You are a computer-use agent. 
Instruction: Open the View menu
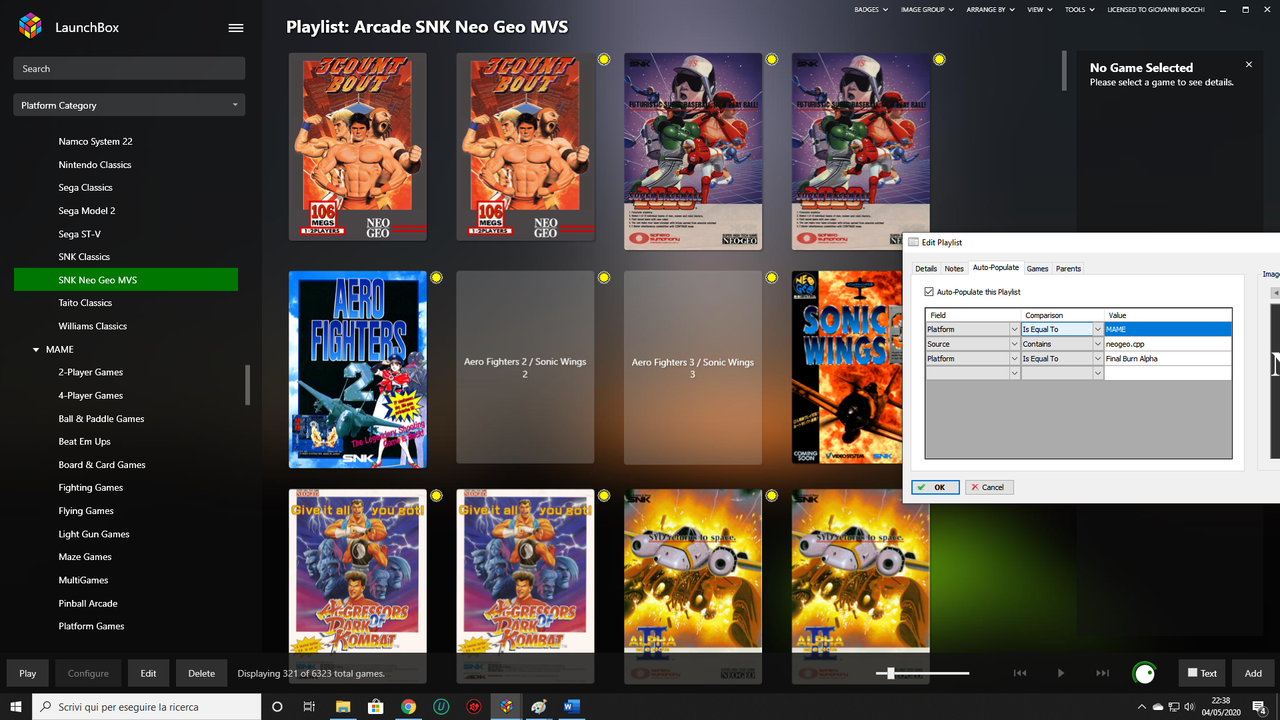pos(1039,9)
